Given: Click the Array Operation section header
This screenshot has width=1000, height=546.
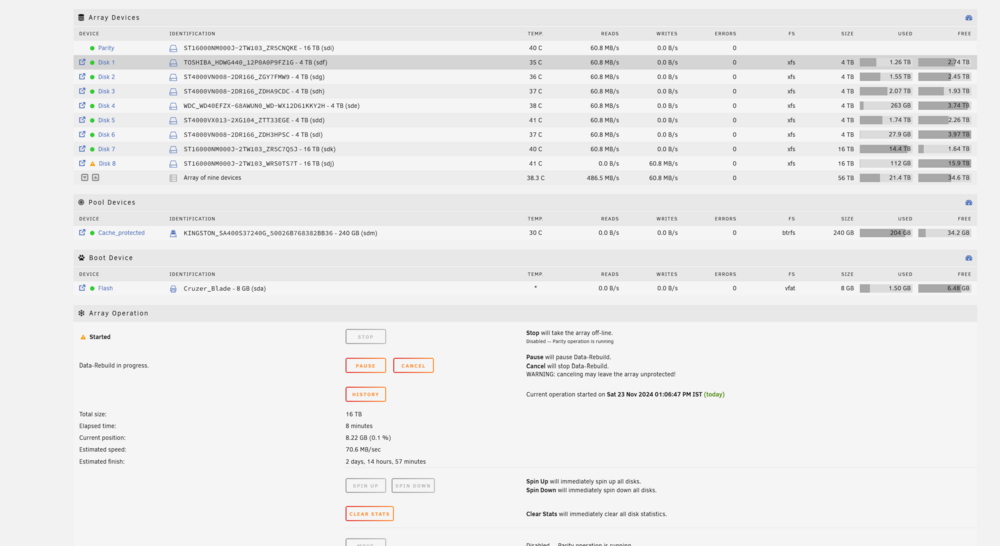Looking at the screenshot, I should pyautogui.click(x=525, y=313).
